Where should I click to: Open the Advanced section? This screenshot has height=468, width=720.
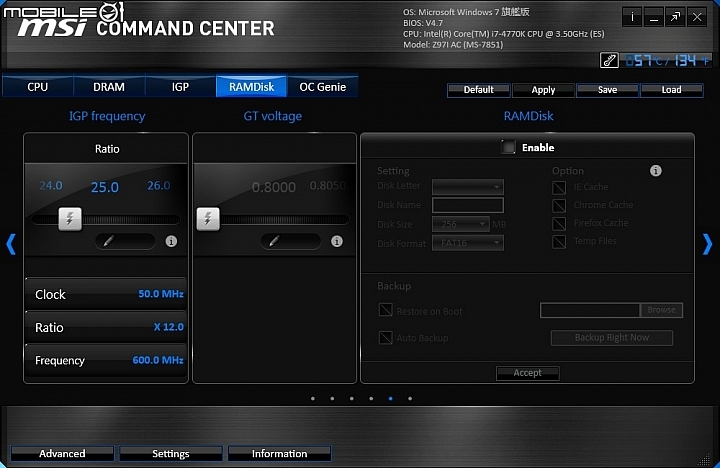click(62, 454)
